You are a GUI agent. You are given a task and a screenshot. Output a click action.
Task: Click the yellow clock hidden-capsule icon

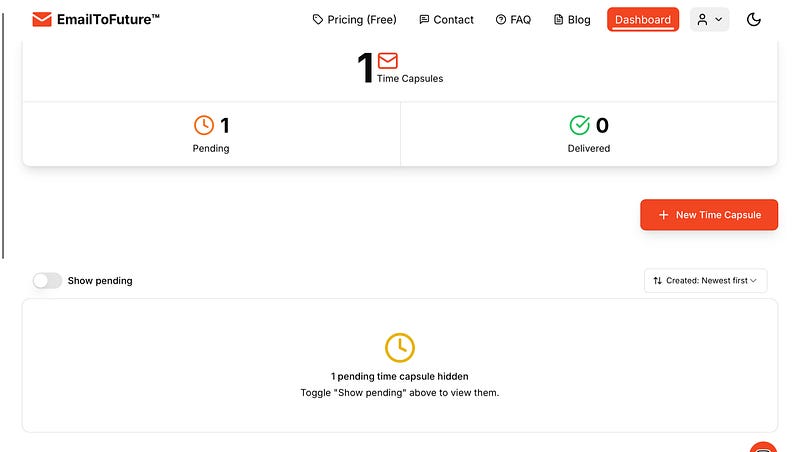(399, 347)
